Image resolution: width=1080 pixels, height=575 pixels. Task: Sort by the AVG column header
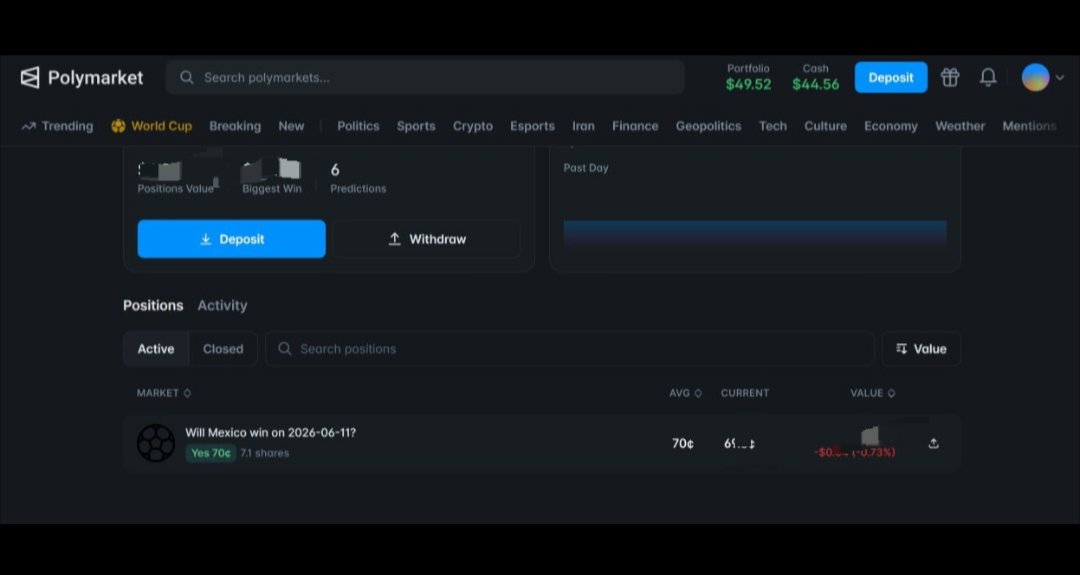[685, 393]
